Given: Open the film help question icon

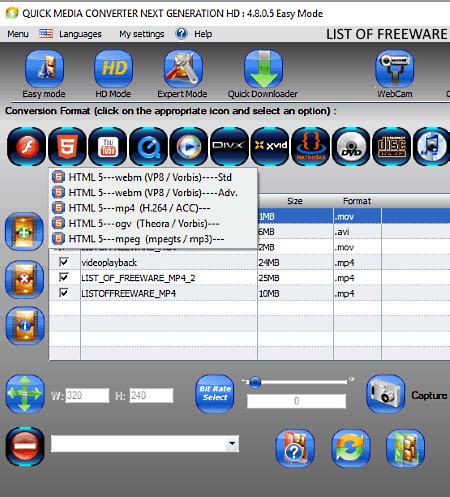Looking at the screenshot, I should (295, 448).
